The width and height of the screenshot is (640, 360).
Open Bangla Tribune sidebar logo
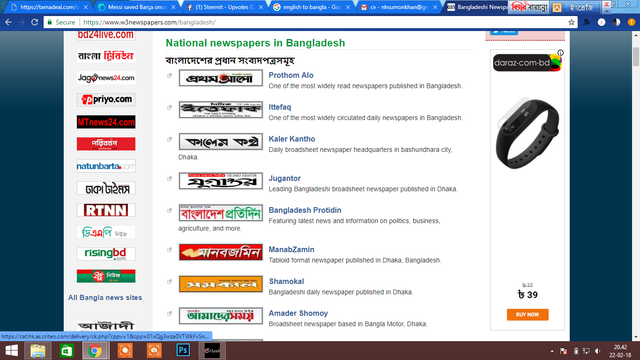pyautogui.click(x=106, y=56)
